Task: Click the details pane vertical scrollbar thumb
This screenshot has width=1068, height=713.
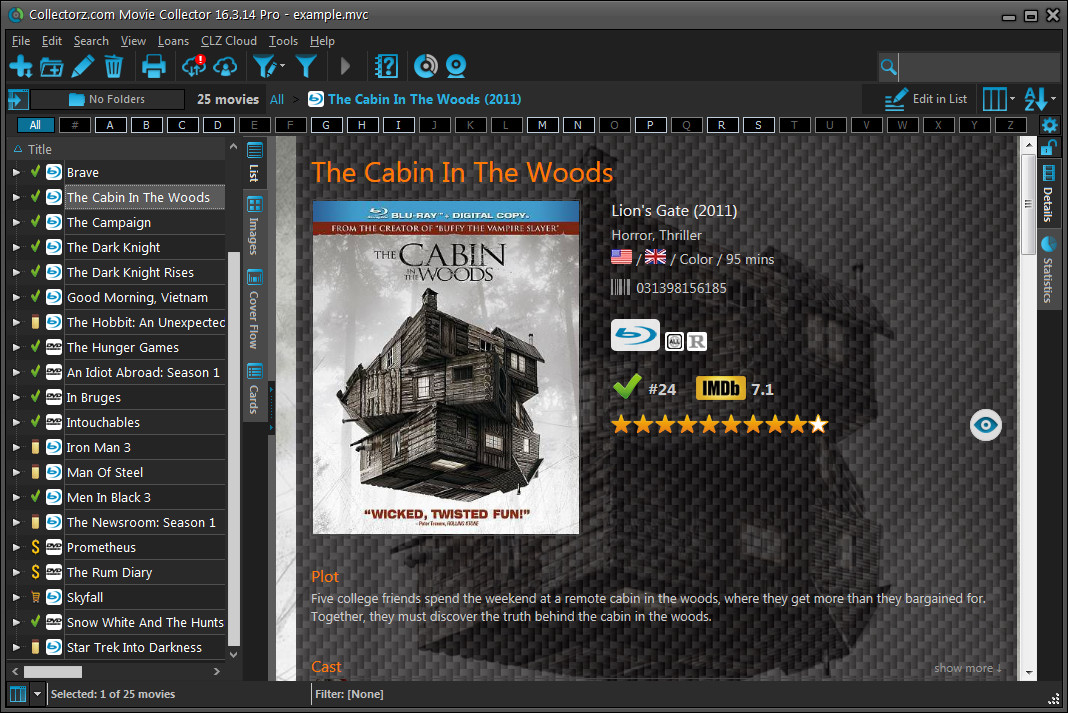Action: (1028, 204)
